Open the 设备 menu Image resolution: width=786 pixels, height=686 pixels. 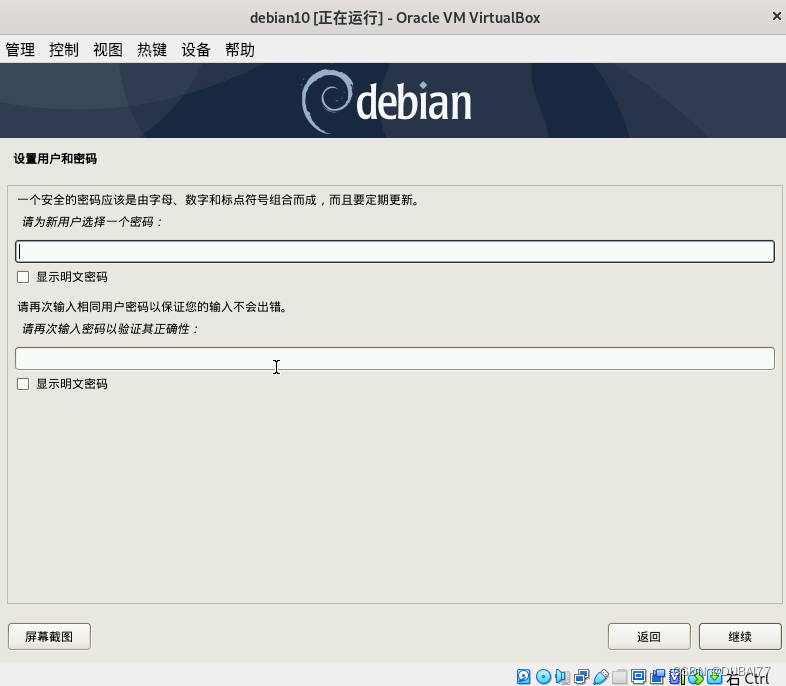point(196,50)
